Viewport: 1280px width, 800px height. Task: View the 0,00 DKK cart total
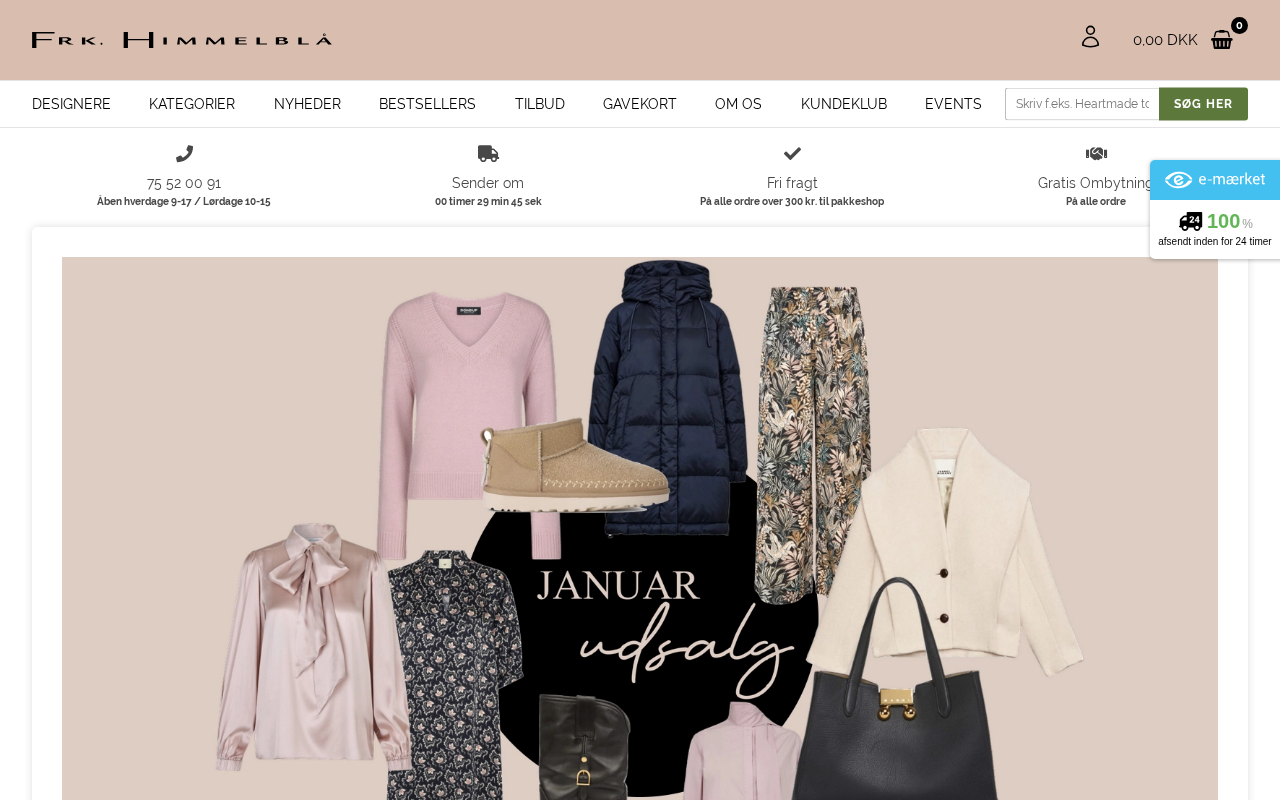coord(1165,40)
